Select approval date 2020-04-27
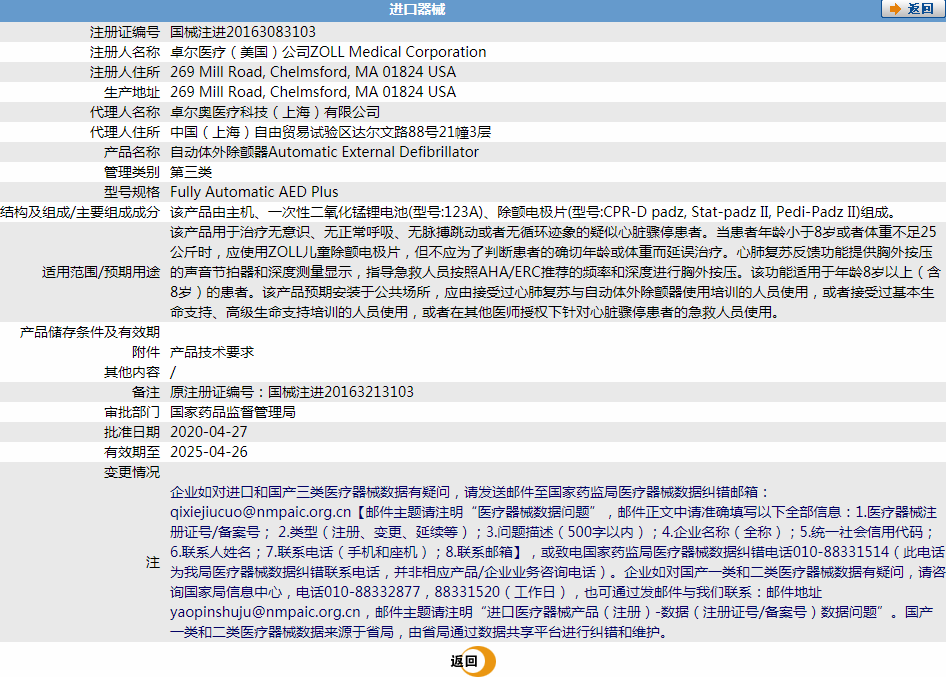 (209, 431)
